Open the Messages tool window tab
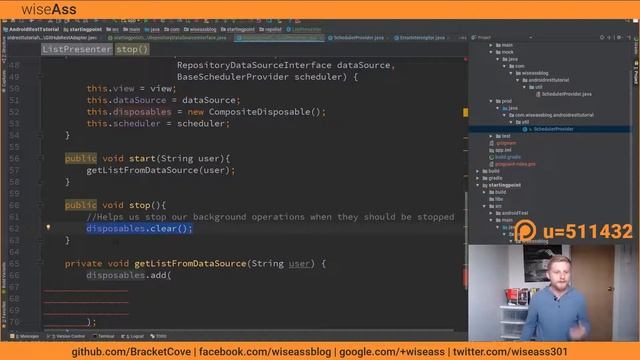 click(x=24, y=336)
